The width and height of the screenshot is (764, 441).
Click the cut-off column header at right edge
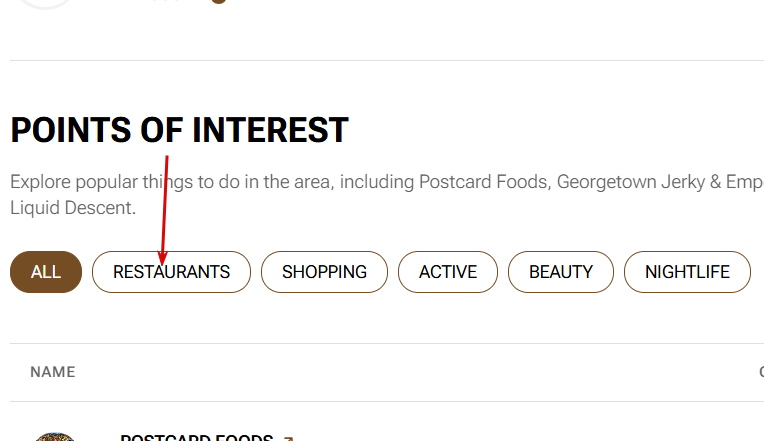coord(761,372)
